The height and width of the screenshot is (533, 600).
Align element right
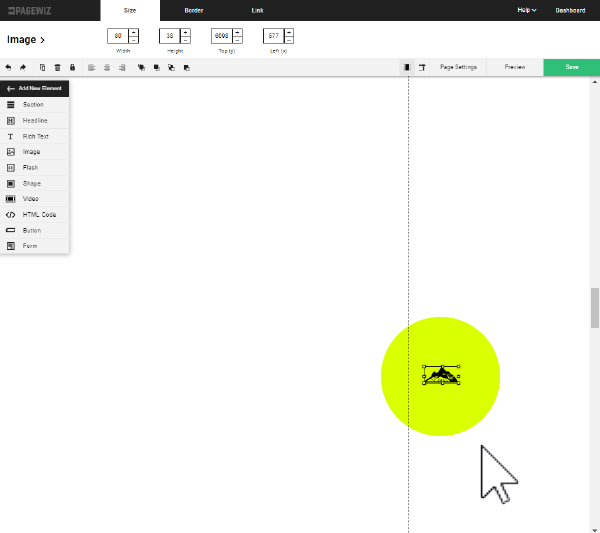122,68
